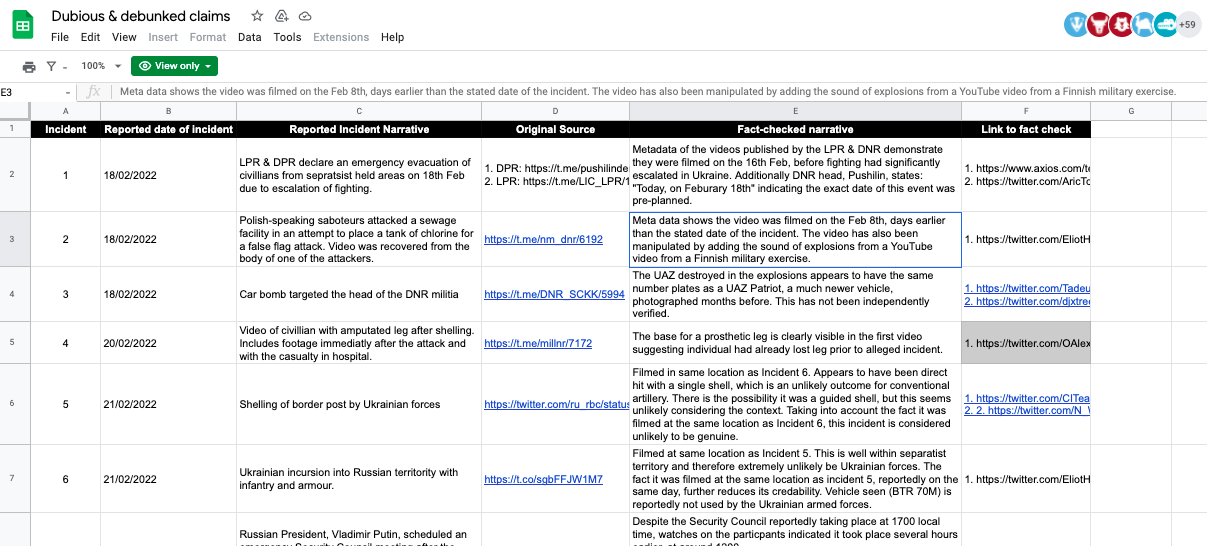
Task: Open the Help menu
Action: [393, 37]
